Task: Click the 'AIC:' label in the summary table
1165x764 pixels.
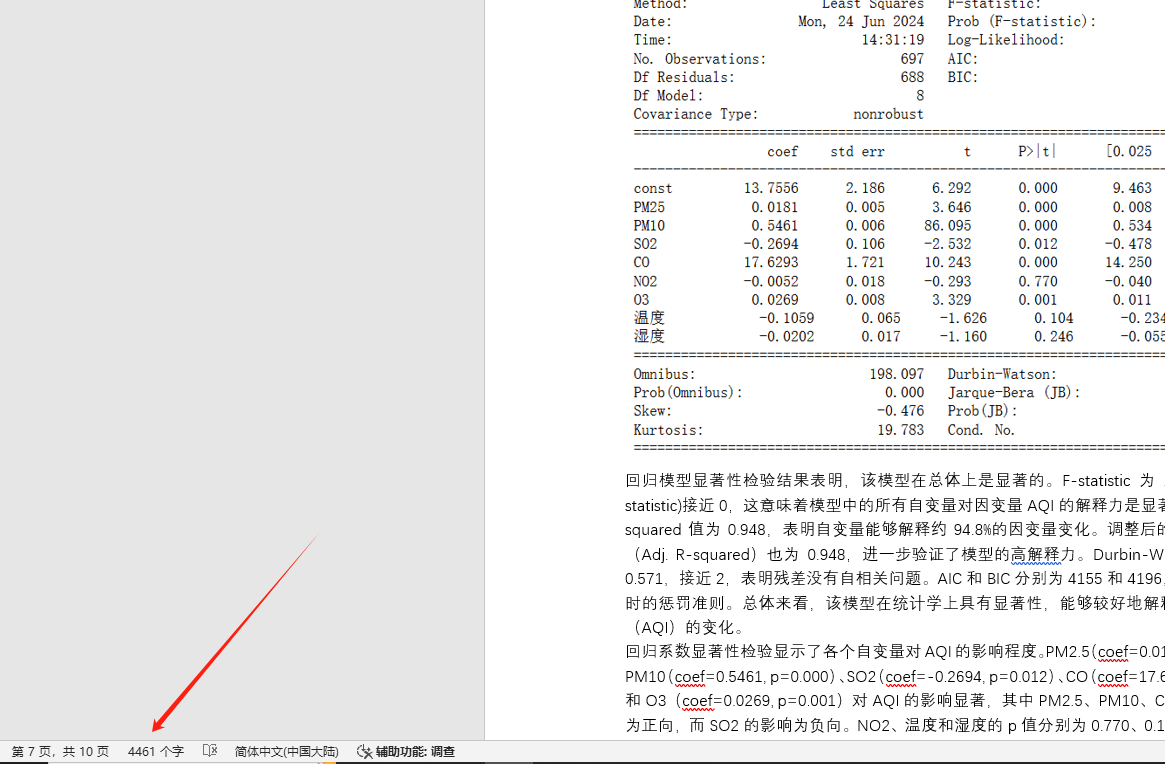Action: click(x=962, y=59)
